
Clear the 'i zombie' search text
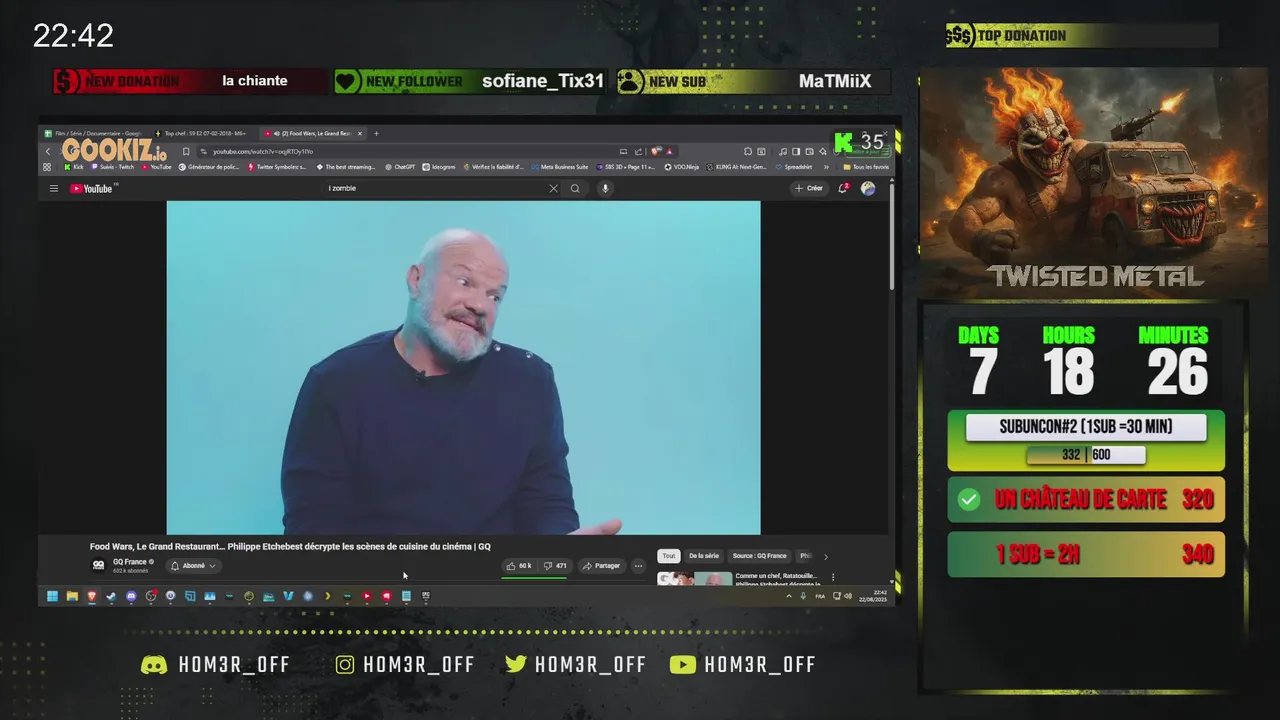[553, 188]
